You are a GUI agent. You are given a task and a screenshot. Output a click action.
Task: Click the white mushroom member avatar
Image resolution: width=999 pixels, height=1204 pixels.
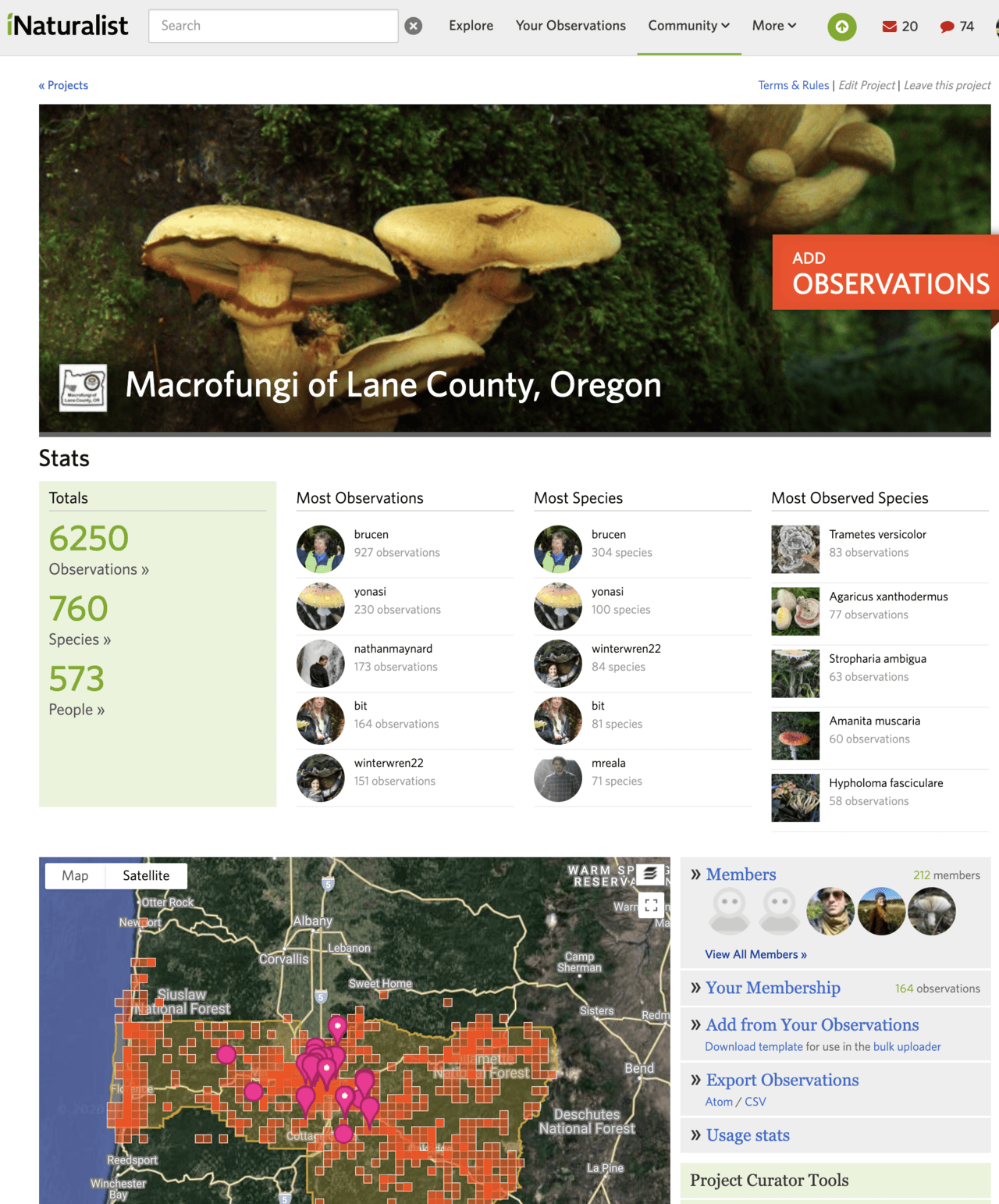932,911
